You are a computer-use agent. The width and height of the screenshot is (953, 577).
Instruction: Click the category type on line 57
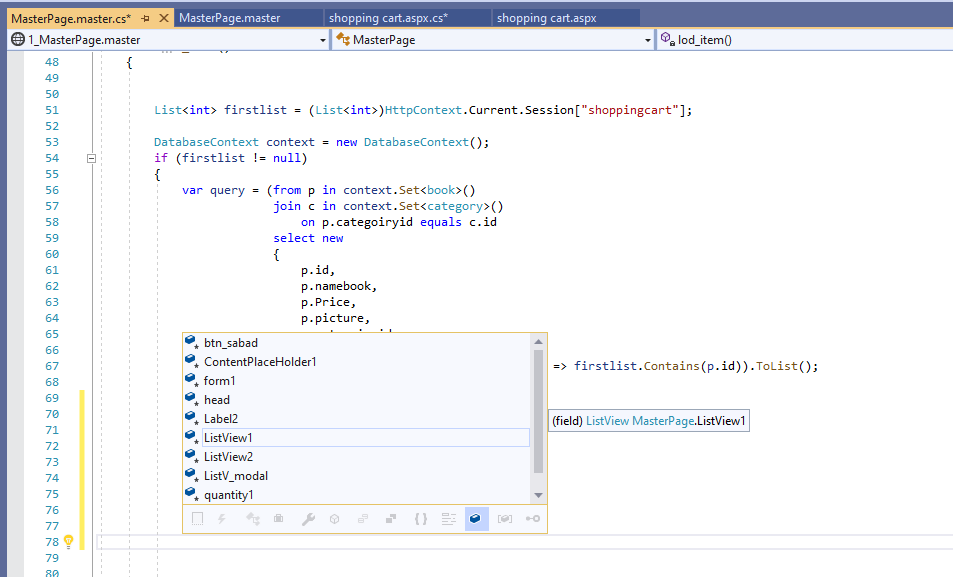(x=455, y=206)
